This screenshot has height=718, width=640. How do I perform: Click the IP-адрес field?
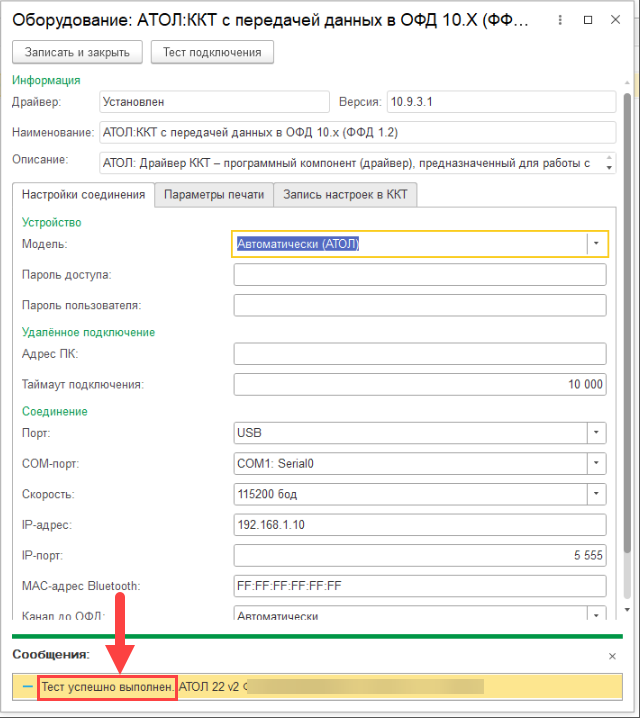(x=420, y=525)
